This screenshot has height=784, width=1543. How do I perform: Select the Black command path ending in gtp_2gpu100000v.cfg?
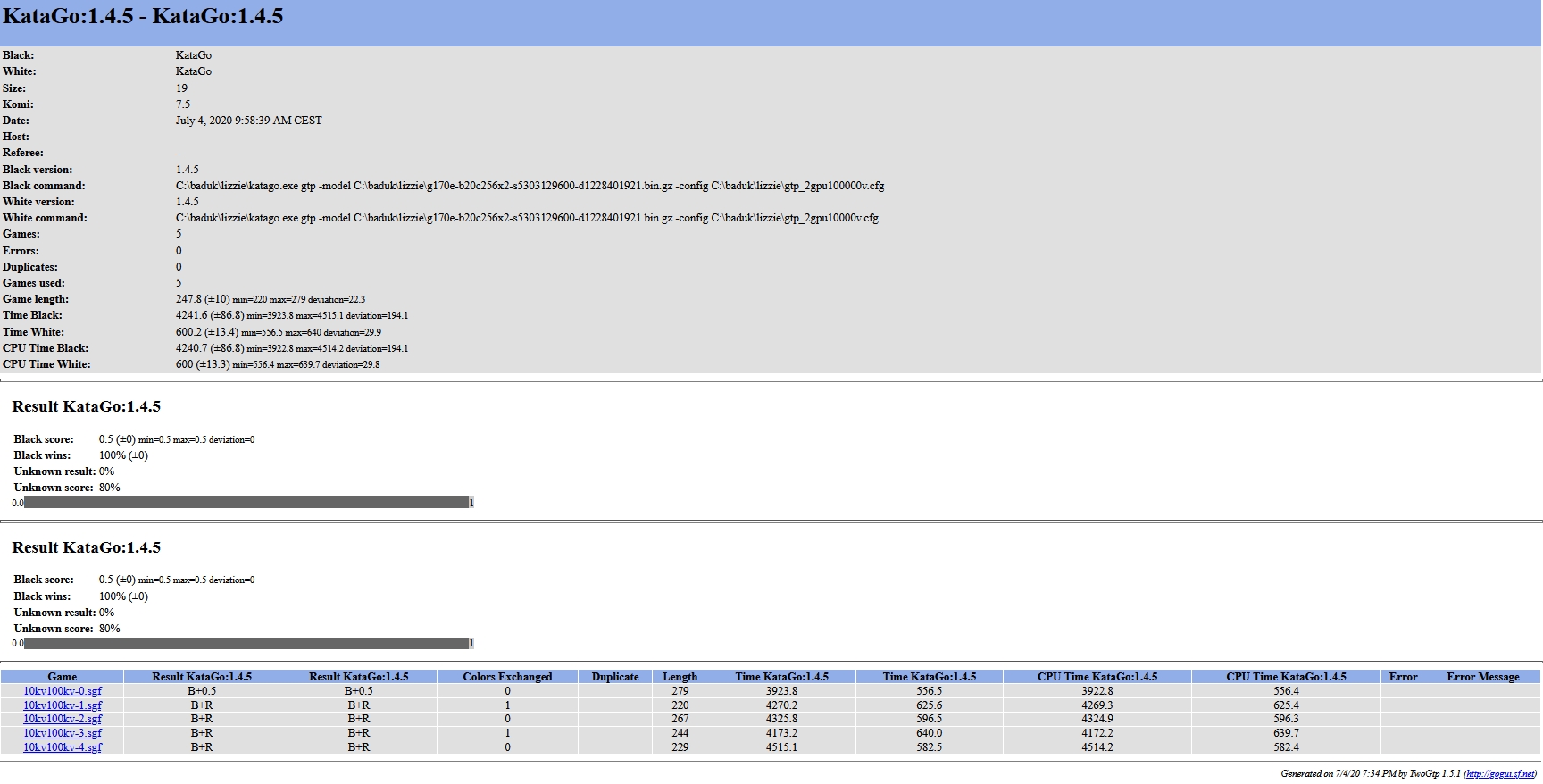tap(530, 186)
